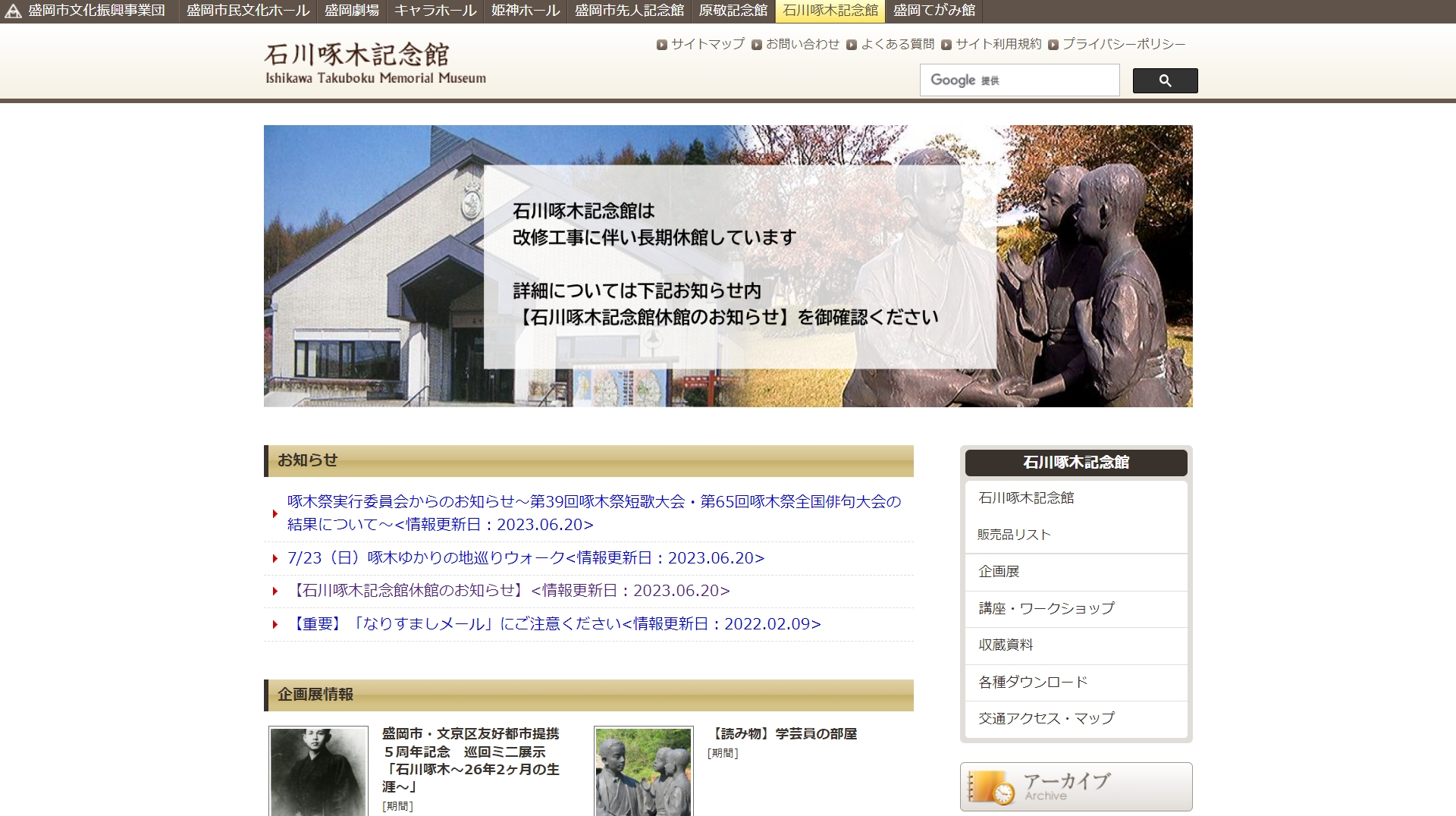The image size is (1456, 816).
Task: Open the 石川啄木記念館休館のお知らせ notice
Action: click(508, 591)
